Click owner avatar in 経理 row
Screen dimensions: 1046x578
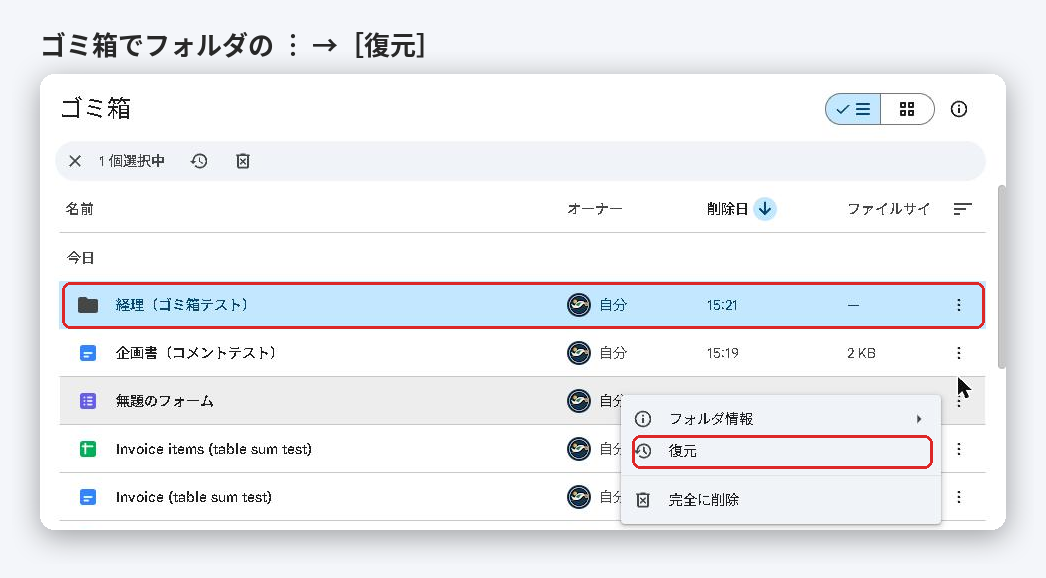point(579,305)
